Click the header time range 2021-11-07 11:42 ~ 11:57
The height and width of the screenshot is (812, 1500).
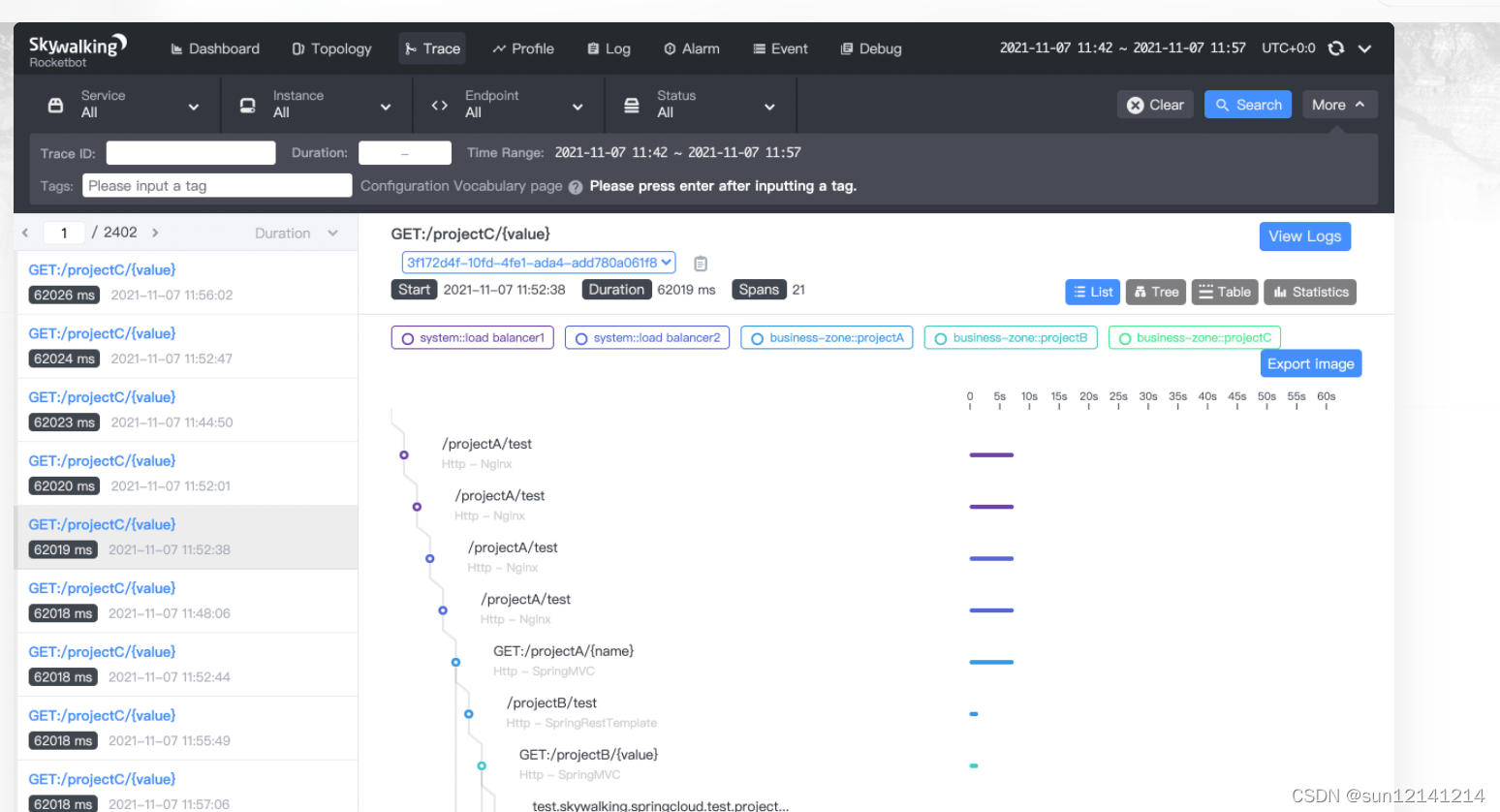point(1122,47)
